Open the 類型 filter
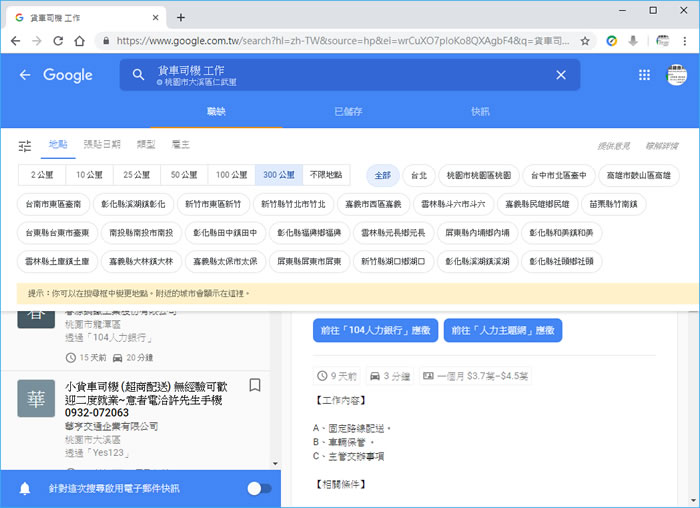Screen dimensions: 700x508 point(145,145)
